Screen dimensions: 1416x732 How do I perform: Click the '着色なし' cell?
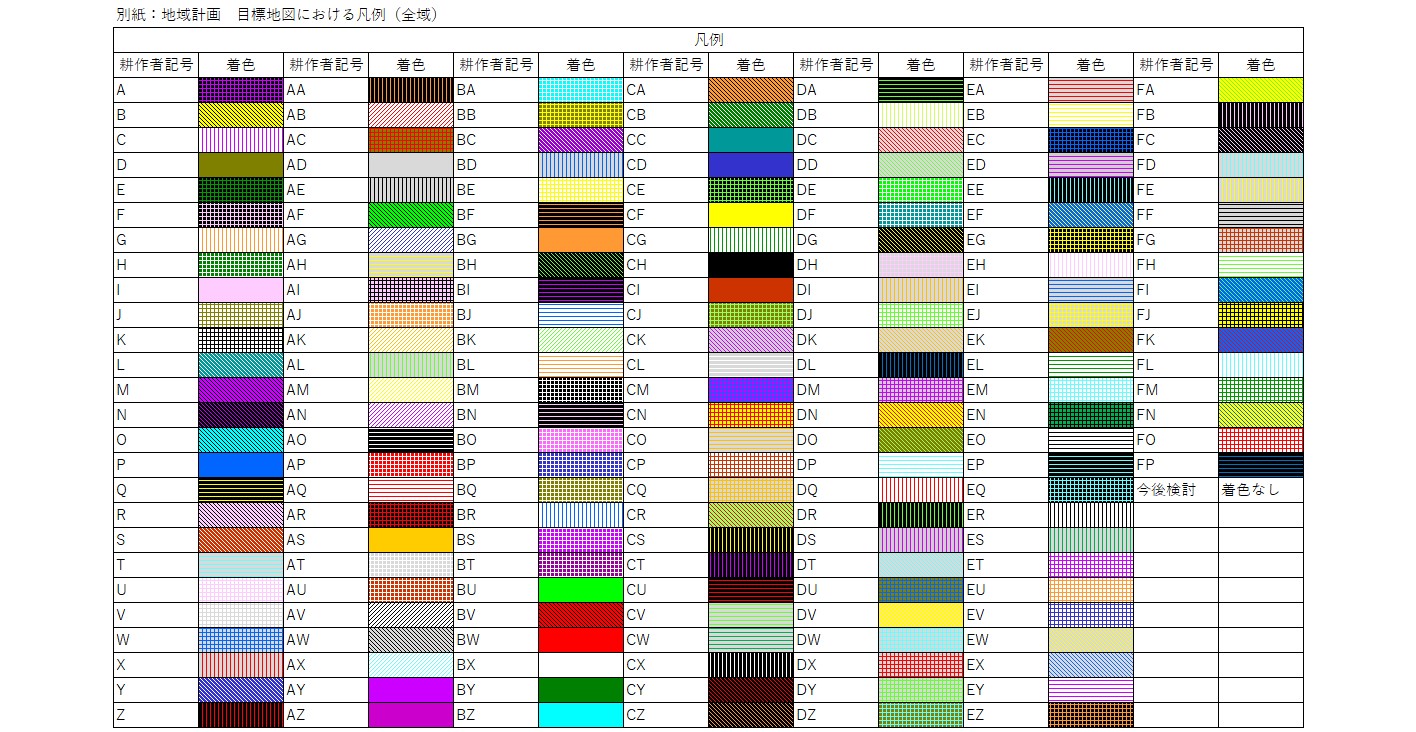click(1260, 490)
